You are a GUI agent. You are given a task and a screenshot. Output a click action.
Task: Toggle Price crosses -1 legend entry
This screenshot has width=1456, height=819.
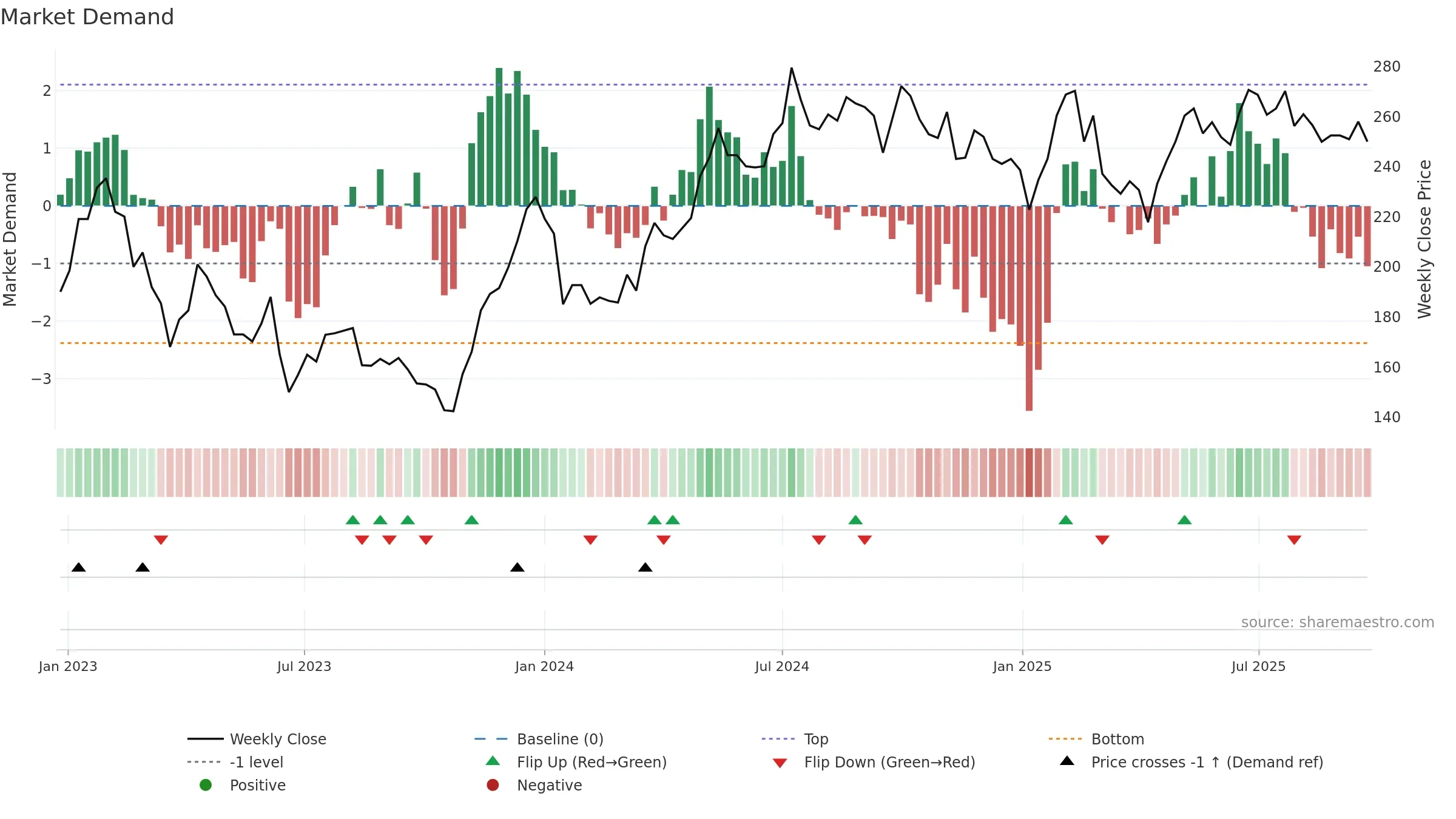coord(1191,762)
